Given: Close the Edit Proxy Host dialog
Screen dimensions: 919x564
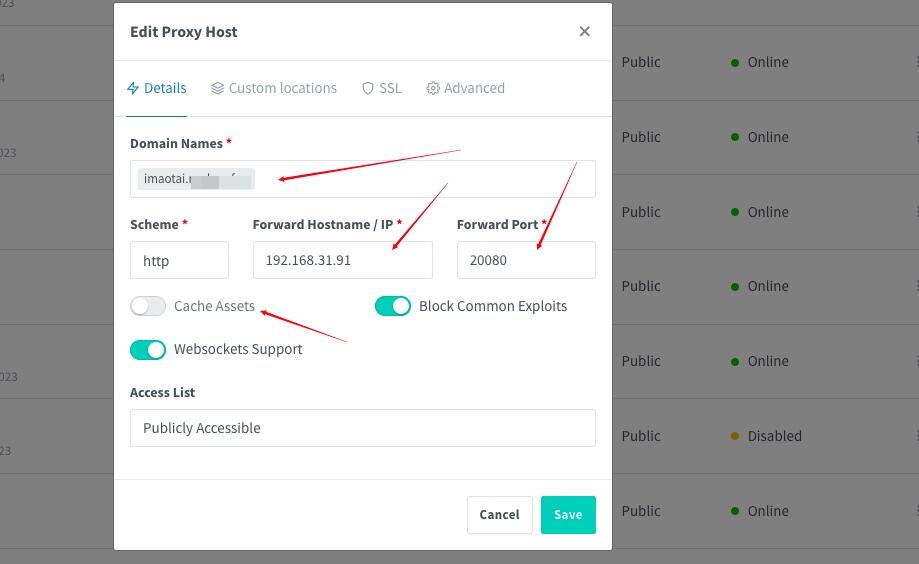Looking at the screenshot, I should [x=584, y=31].
